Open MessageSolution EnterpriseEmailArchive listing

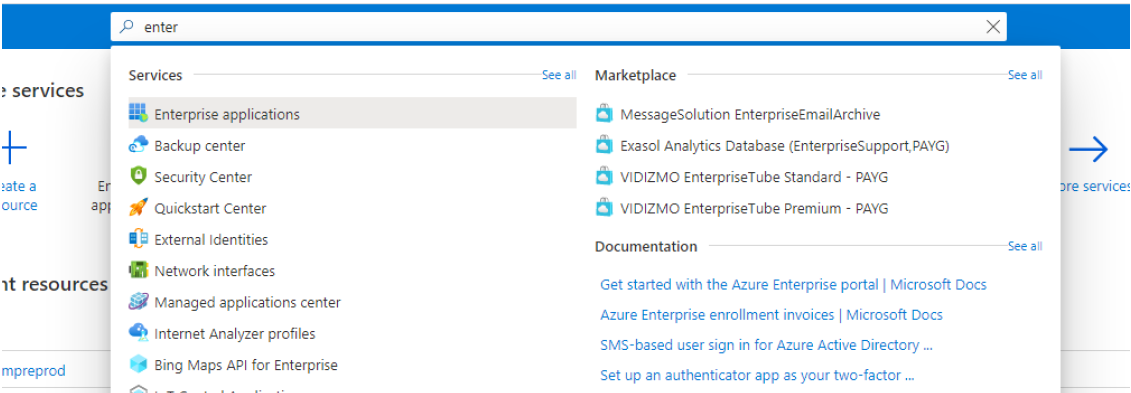750,114
